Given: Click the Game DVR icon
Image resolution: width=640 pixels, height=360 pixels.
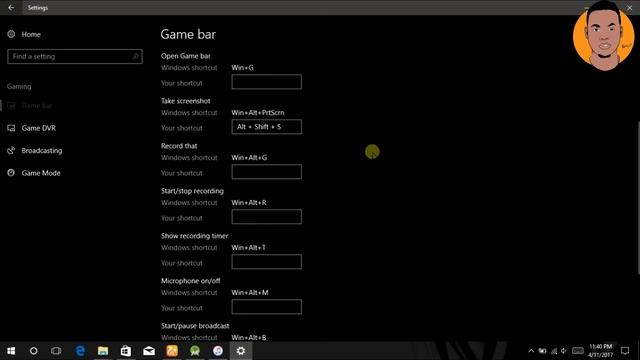Looking at the screenshot, I should (x=11, y=128).
